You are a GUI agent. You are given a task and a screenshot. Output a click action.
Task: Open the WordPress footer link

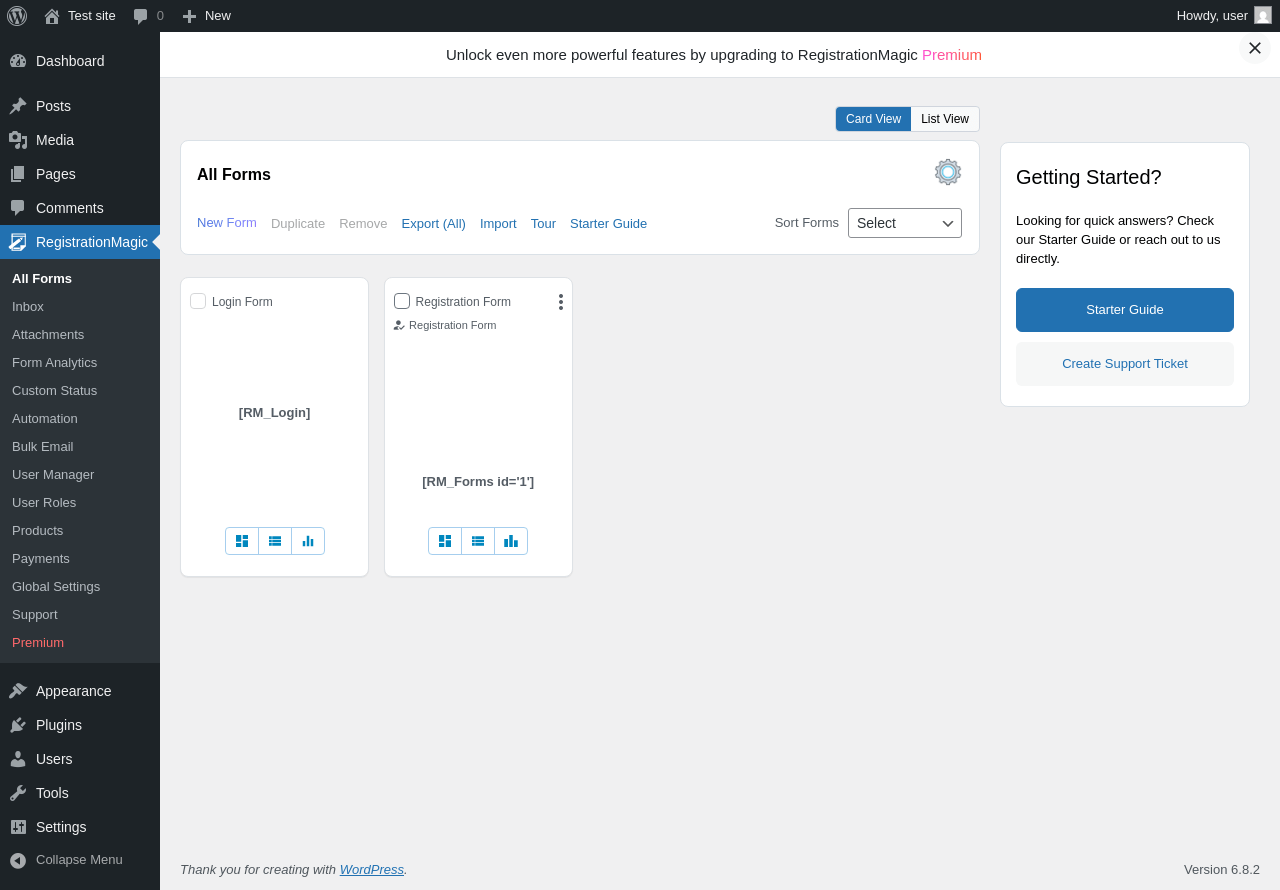click(x=372, y=869)
